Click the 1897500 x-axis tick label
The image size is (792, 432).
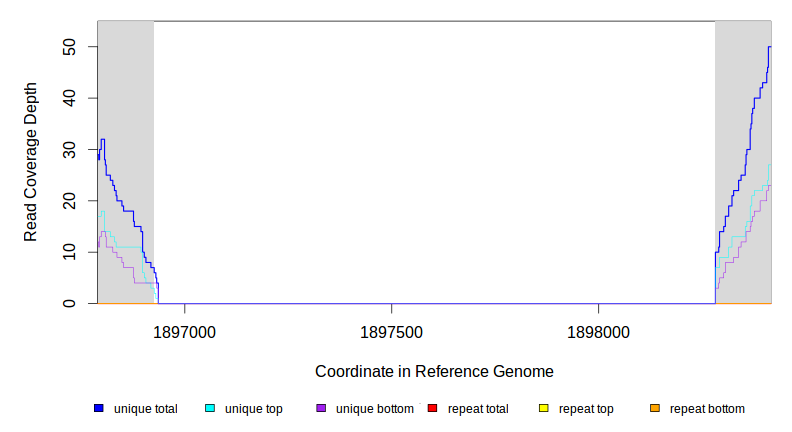pos(390,329)
